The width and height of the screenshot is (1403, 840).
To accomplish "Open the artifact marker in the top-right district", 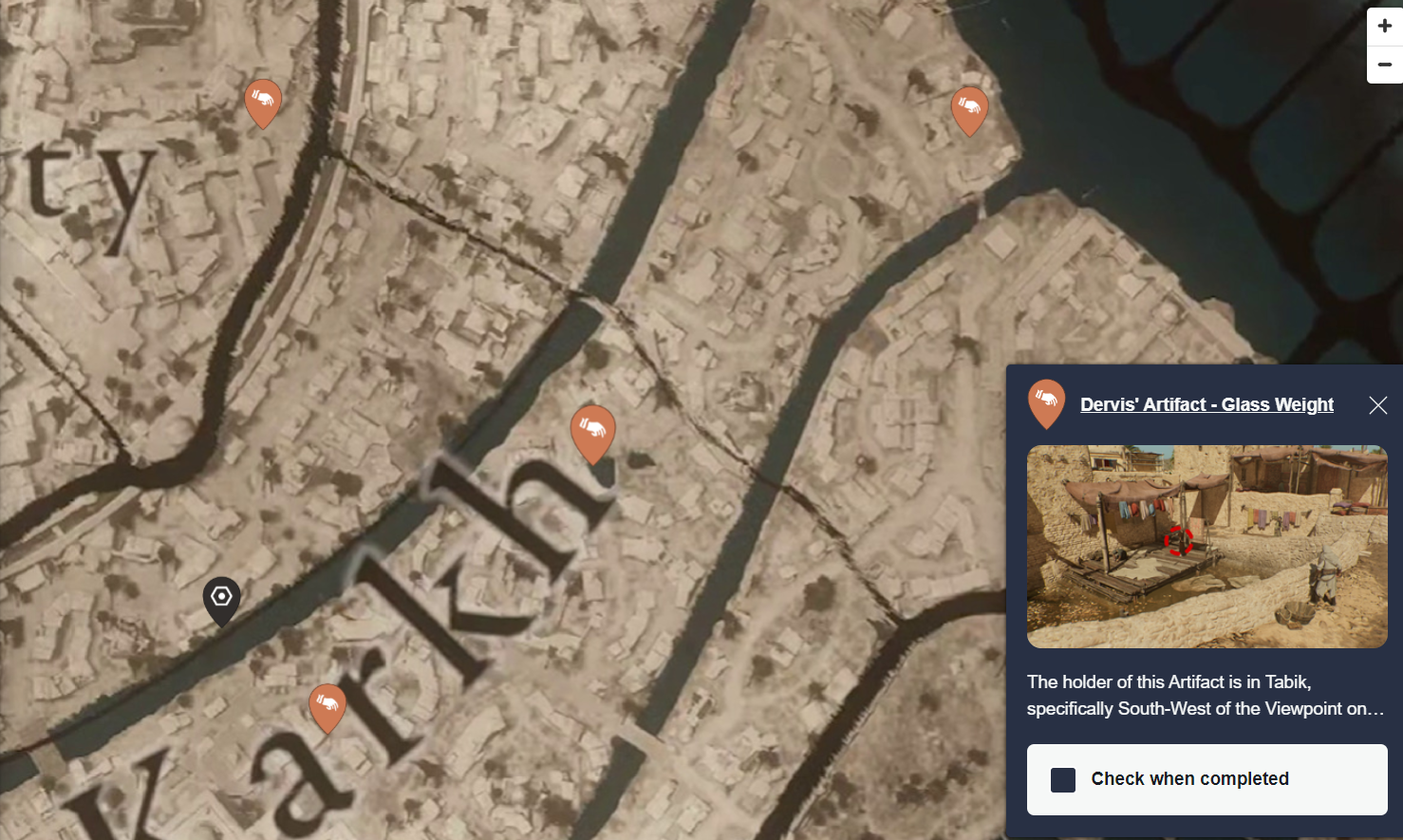I will tap(969, 109).
